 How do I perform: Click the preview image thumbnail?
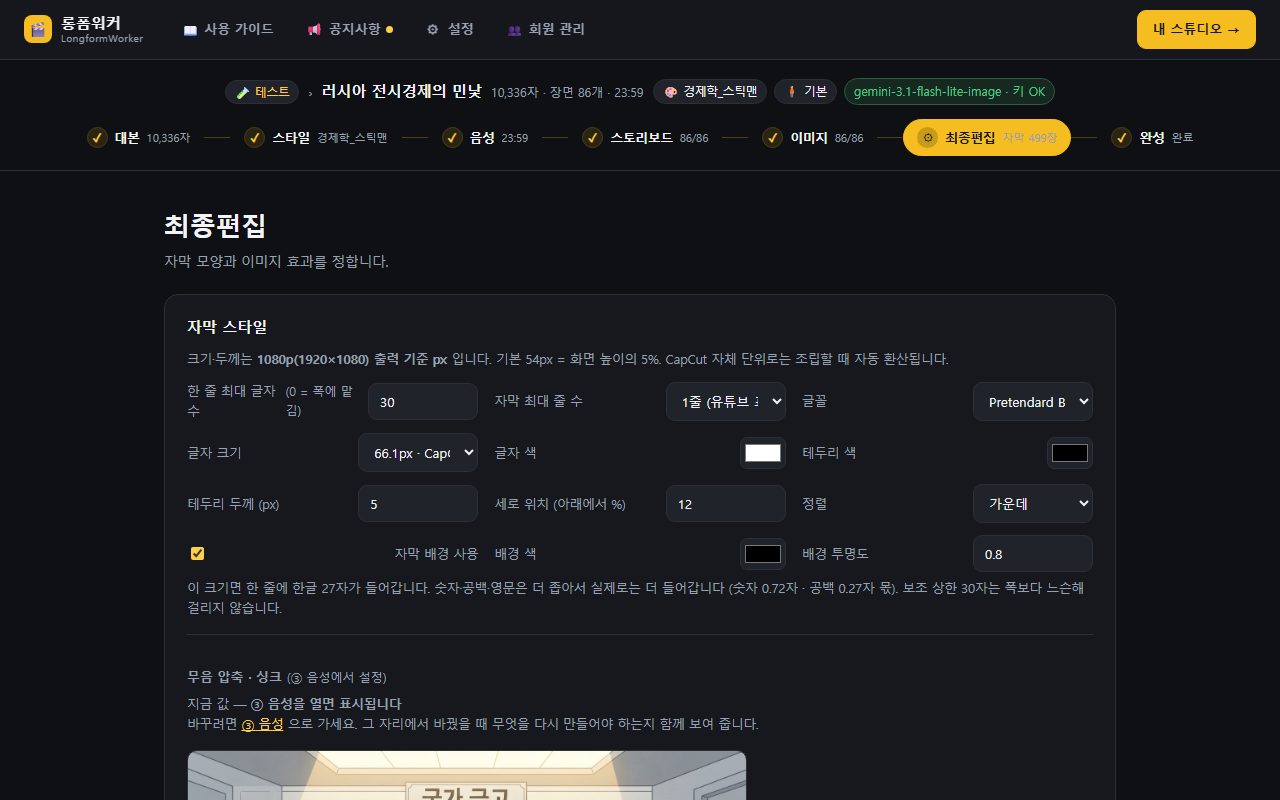(x=467, y=775)
